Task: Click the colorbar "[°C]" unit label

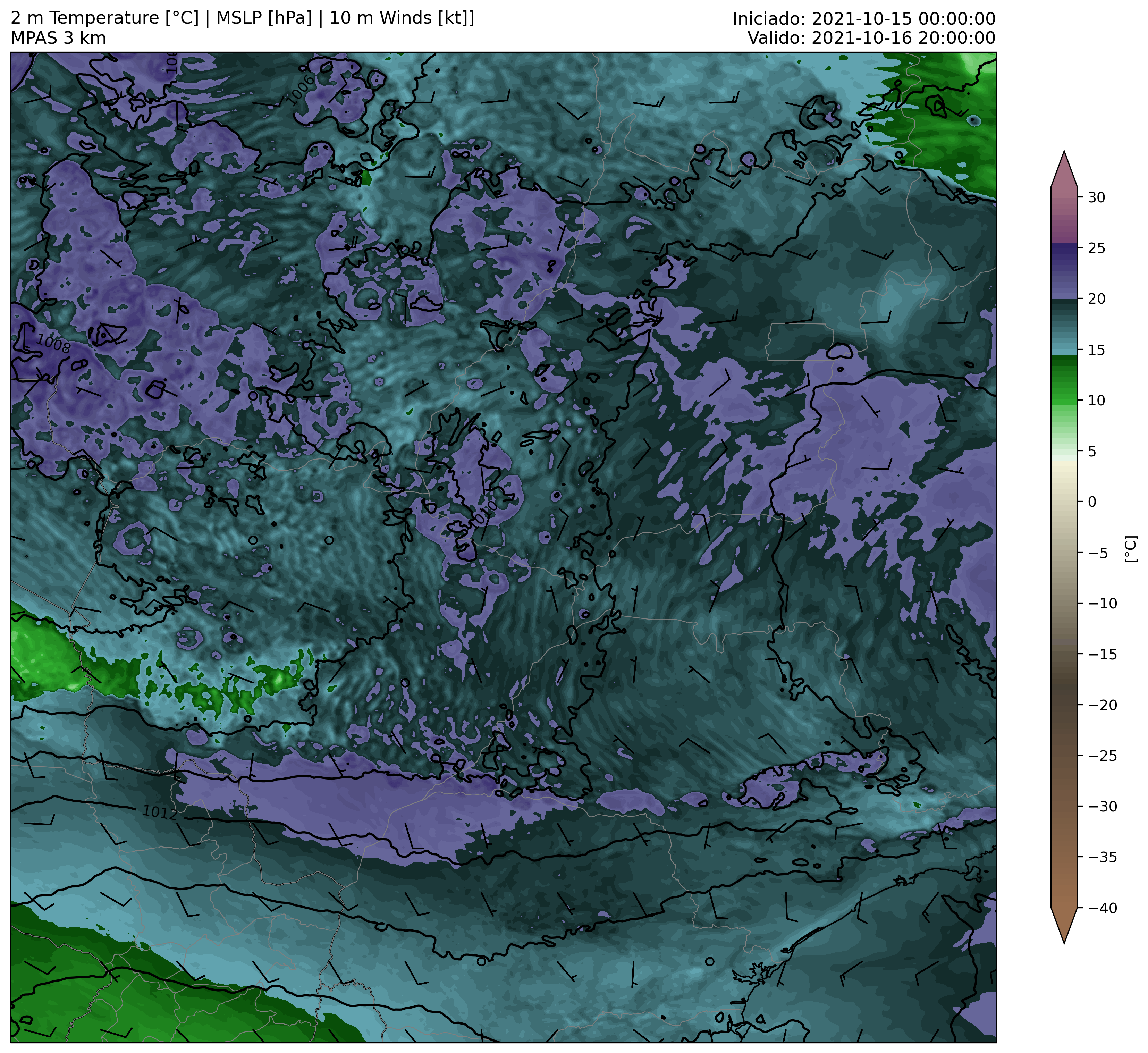Action: (x=1130, y=549)
